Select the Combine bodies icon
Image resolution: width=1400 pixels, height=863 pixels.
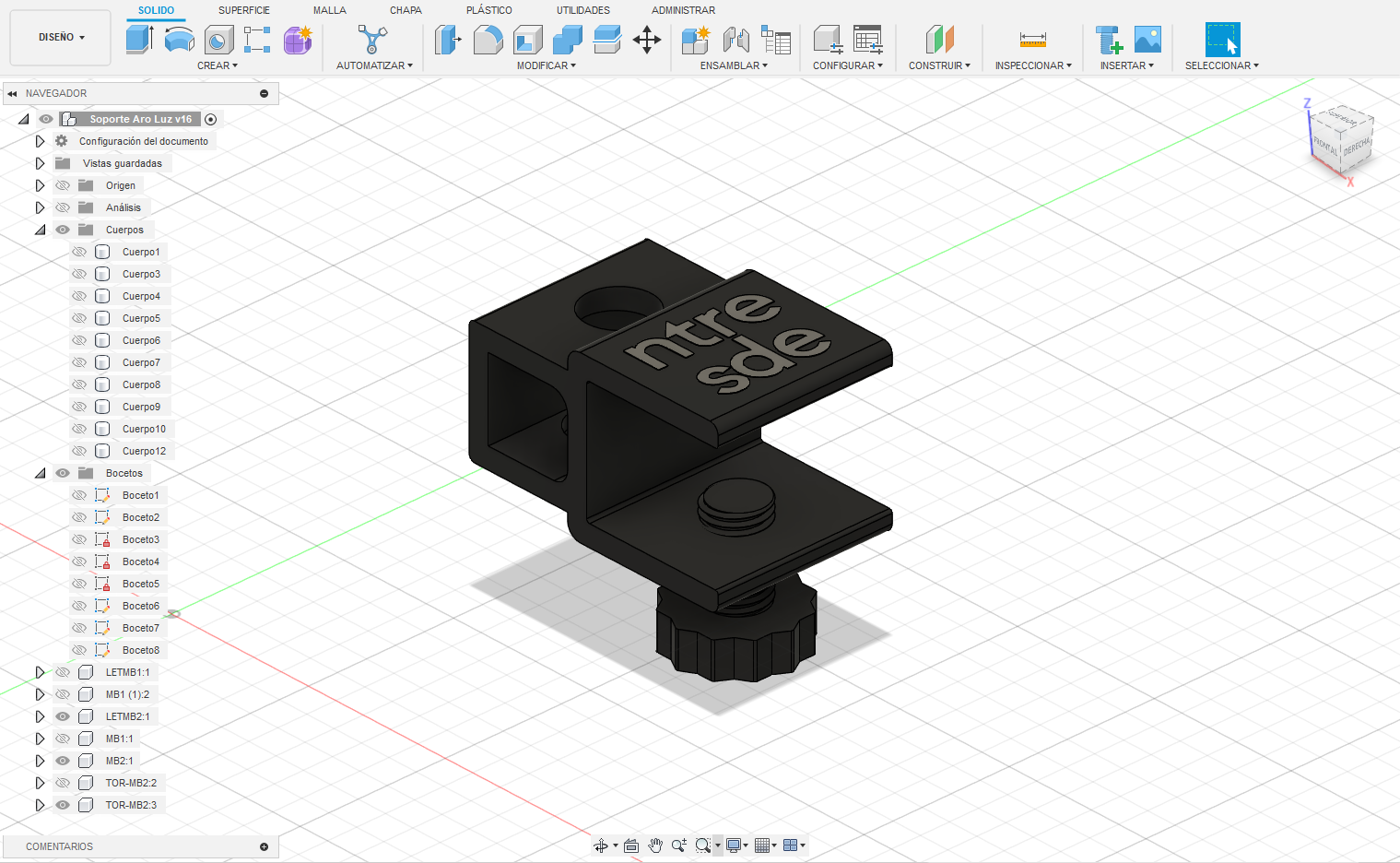click(568, 40)
